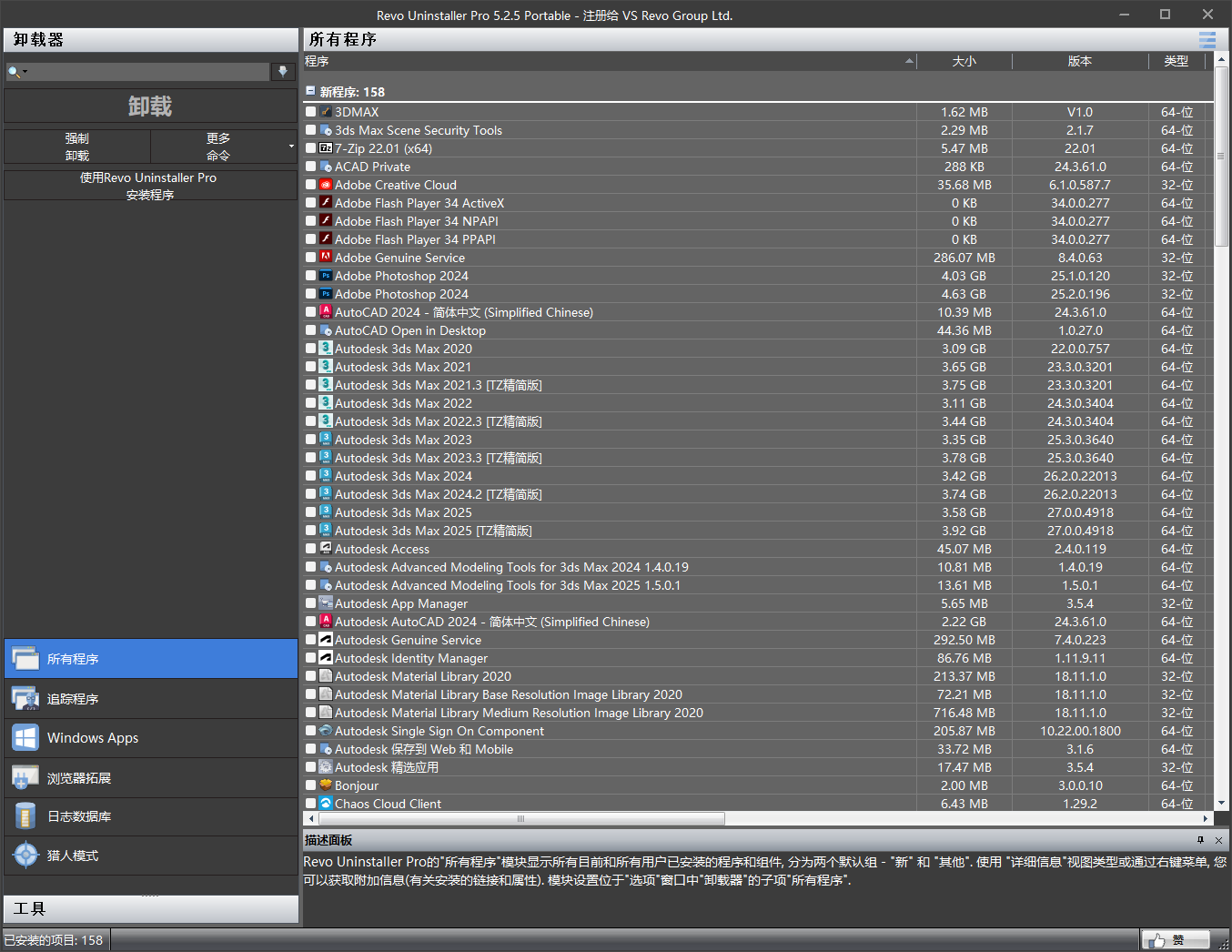Switch to Windows Apps module
1232x952 pixels.
pos(151,737)
